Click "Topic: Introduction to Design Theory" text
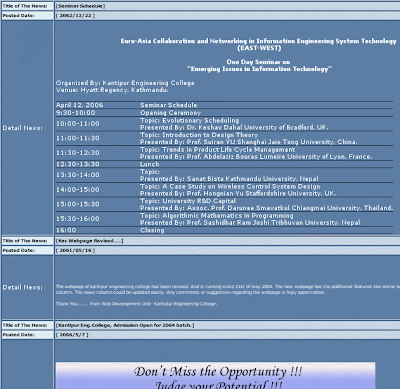This screenshot has width=400, height=389. tap(199, 135)
